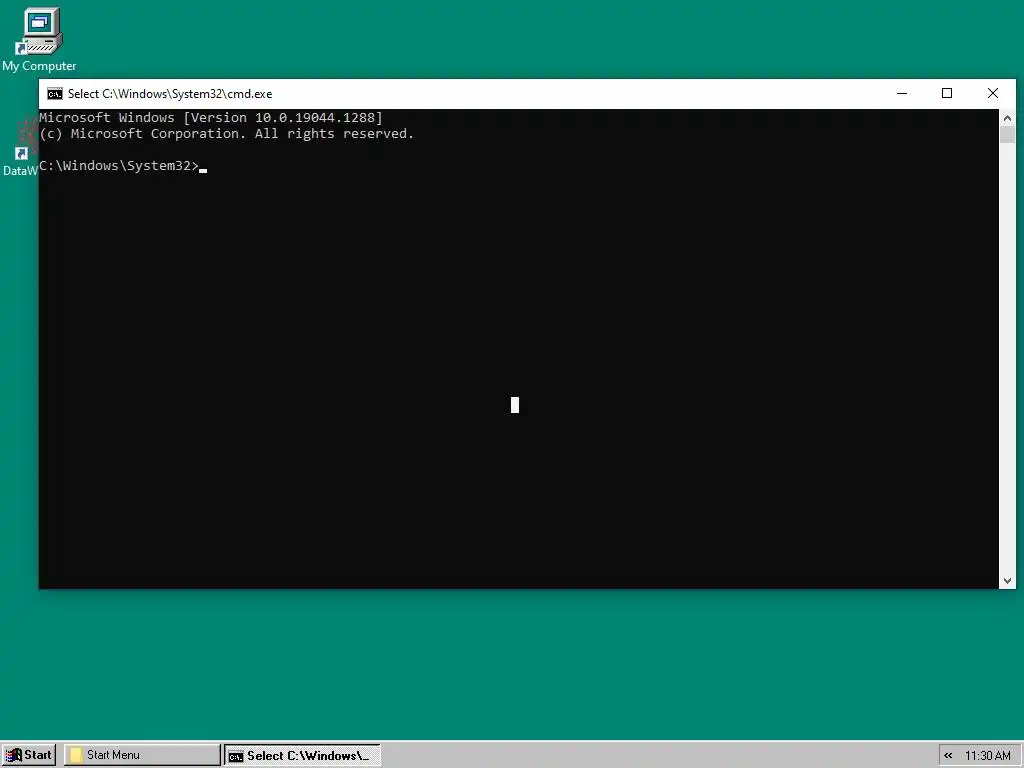Minimize the cmd.exe window

[x=902, y=93]
